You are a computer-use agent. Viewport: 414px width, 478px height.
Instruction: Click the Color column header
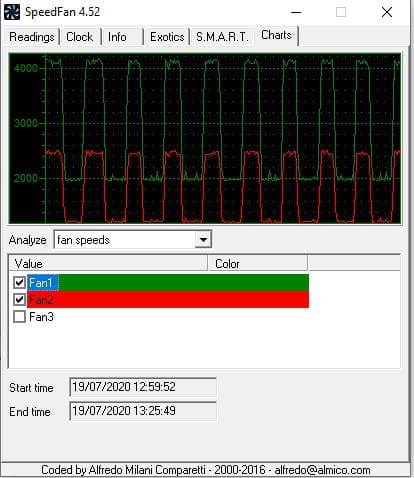coord(257,264)
